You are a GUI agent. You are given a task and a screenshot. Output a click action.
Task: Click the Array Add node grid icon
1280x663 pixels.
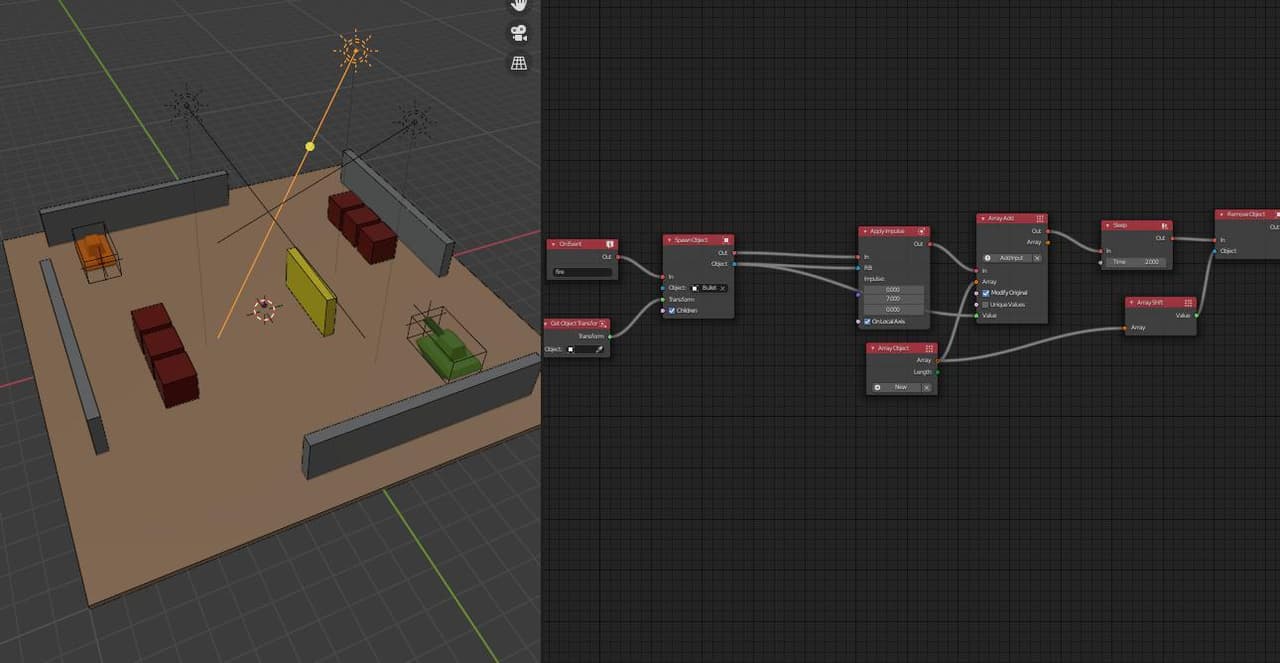[1040, 219]
